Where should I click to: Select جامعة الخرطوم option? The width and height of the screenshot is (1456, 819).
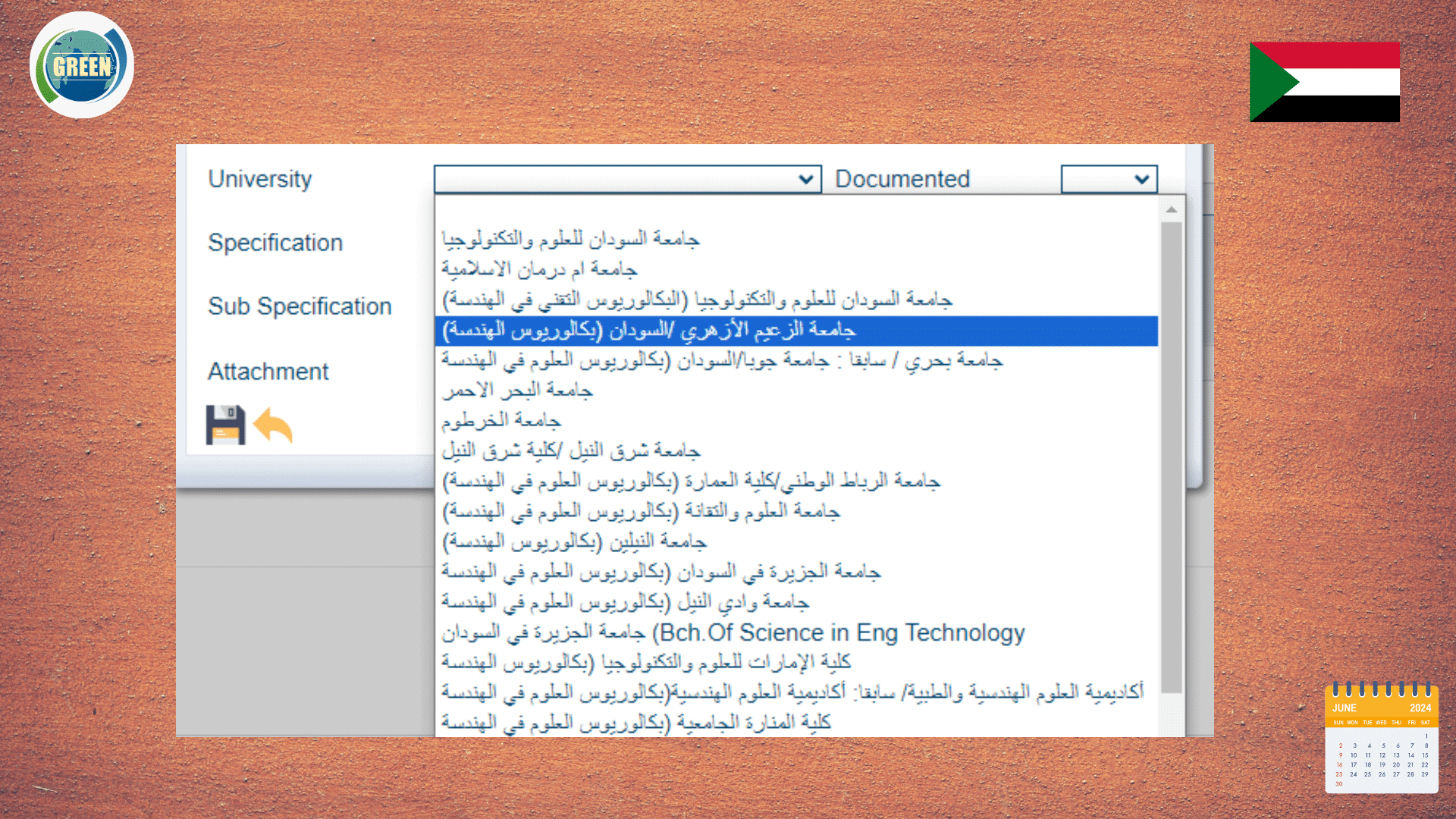click(x=501, y=421)
